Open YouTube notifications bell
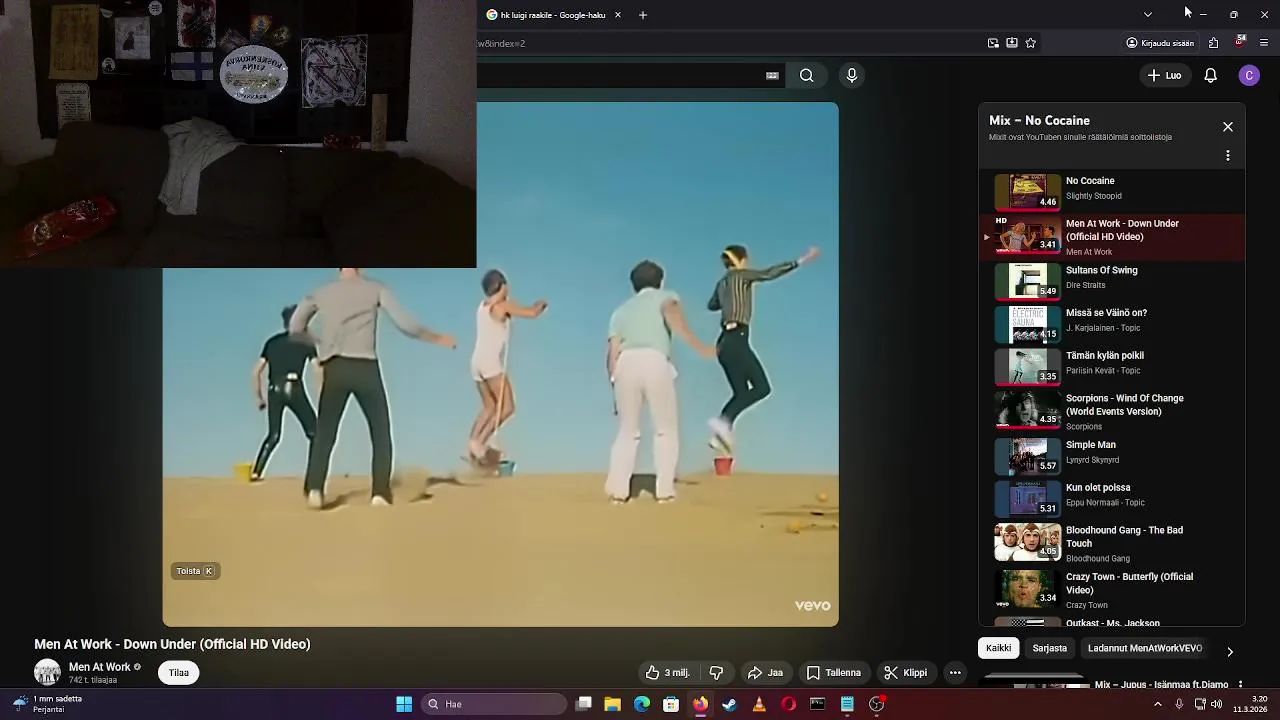Viewport: 1280px width, 720px height. 1210,75
